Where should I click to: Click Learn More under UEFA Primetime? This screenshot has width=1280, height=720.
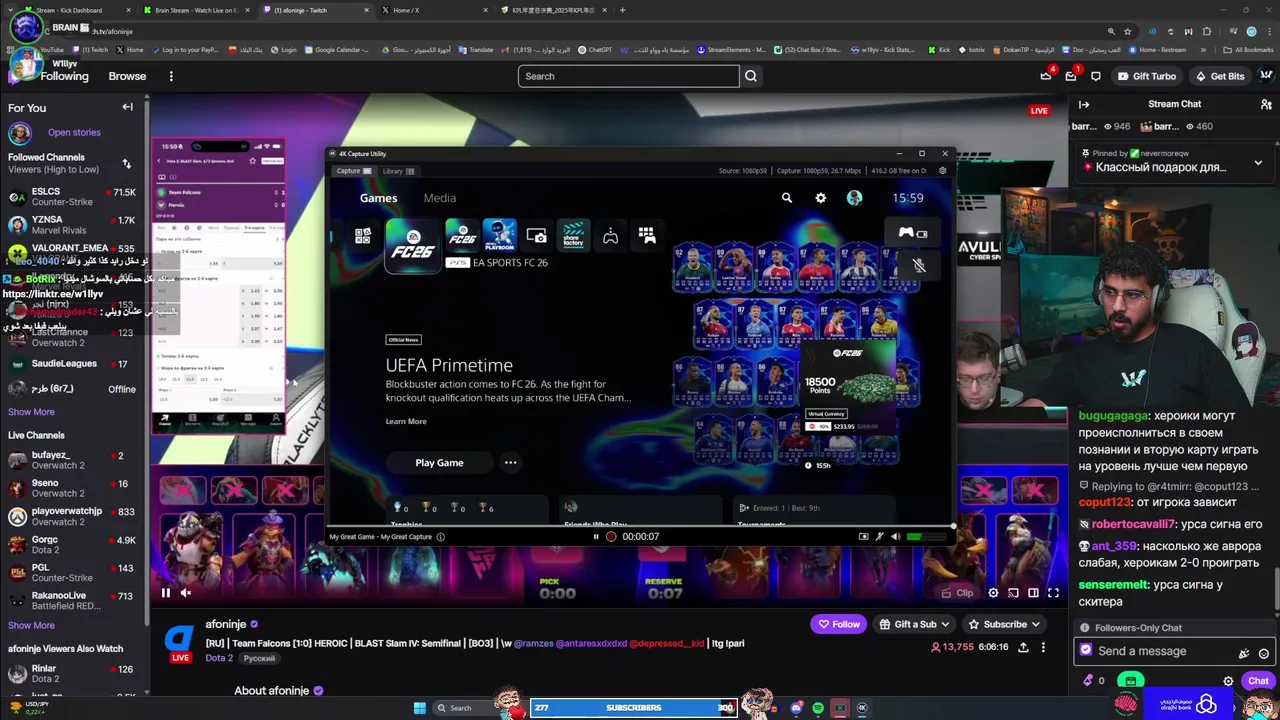click(406, 421)
